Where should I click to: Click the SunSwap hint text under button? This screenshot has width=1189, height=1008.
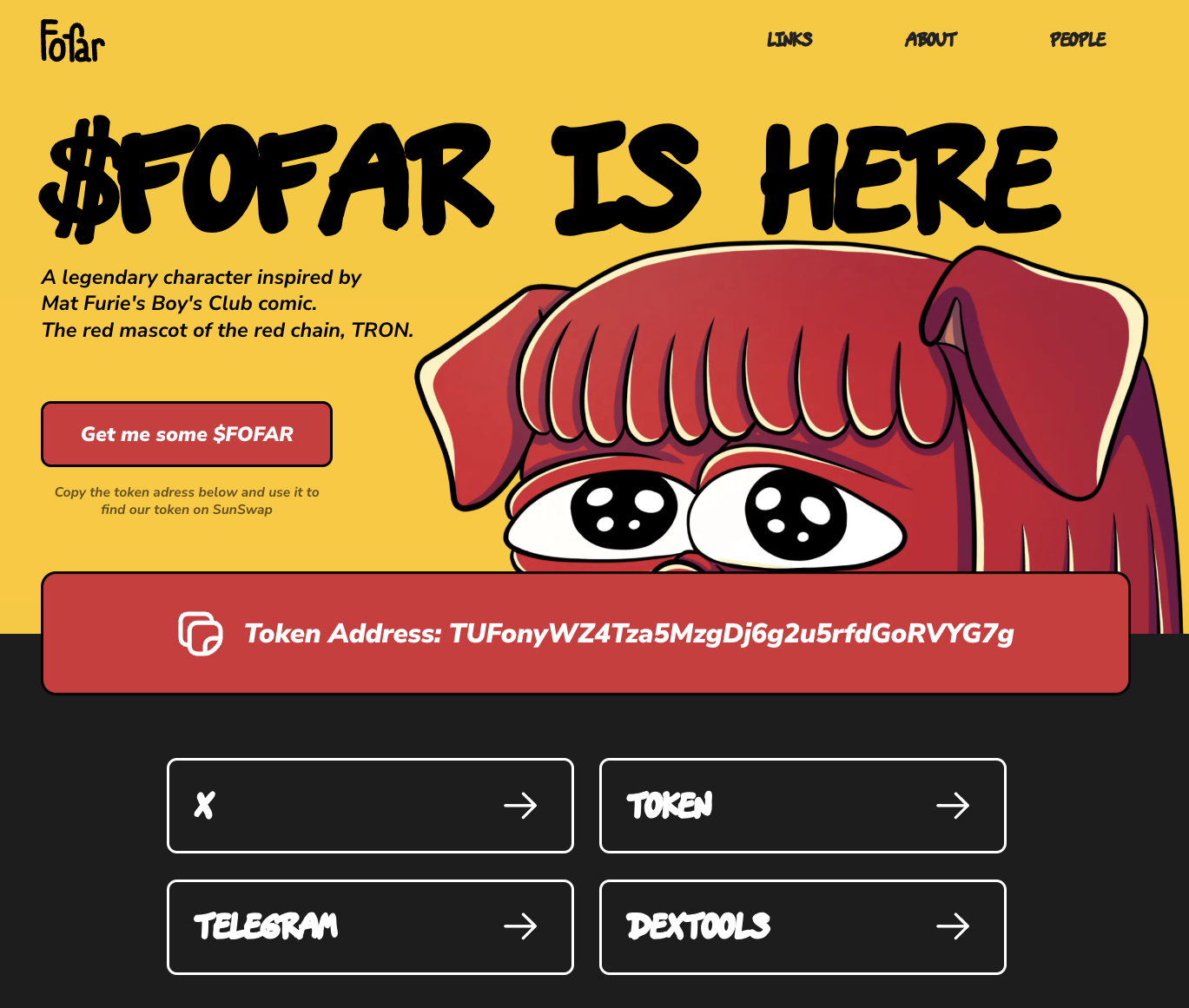coord(187,501)
